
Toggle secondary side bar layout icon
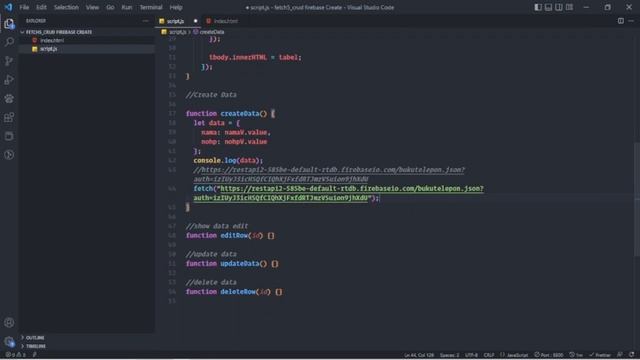click(559, 7)
